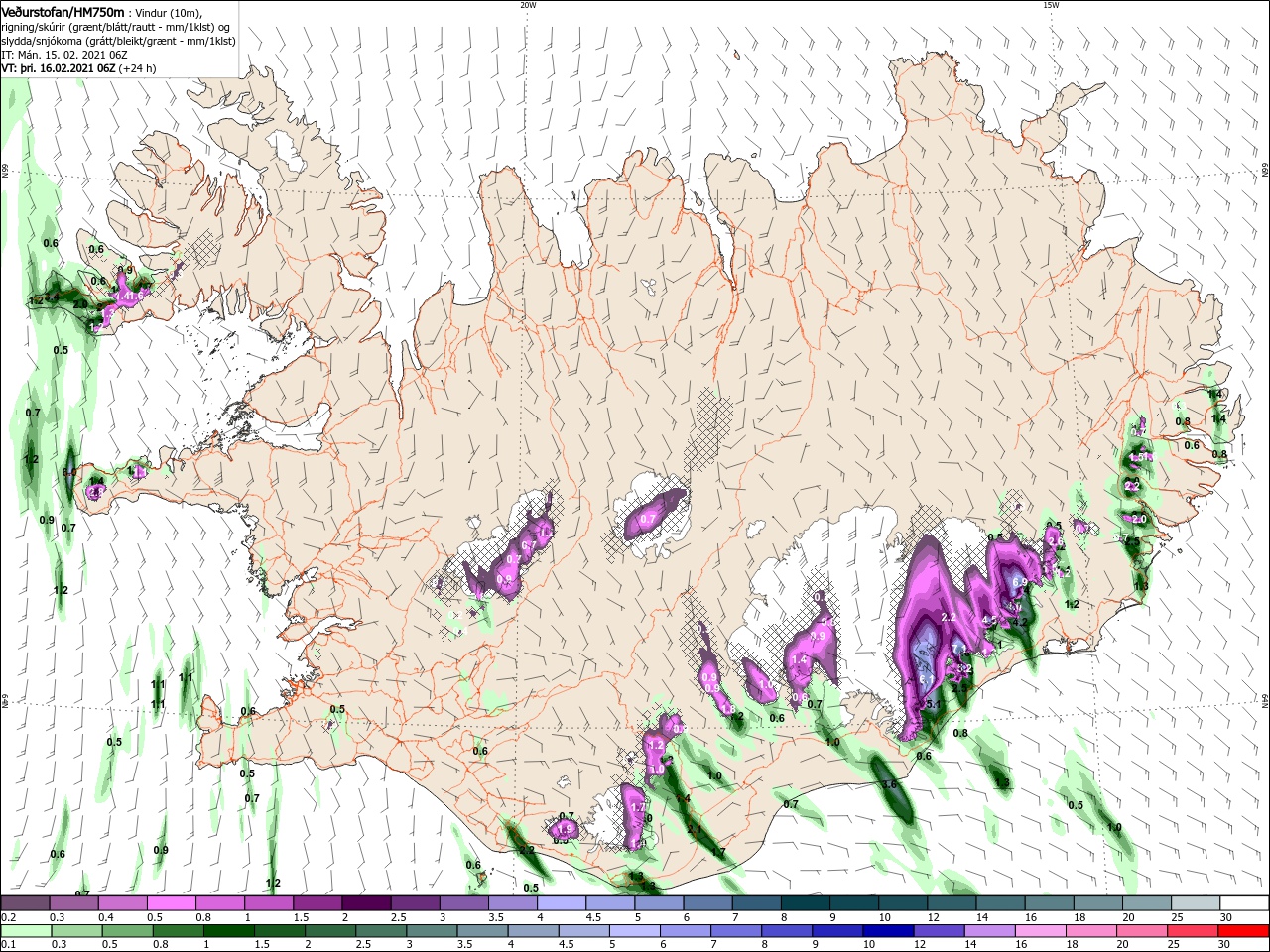Image resolution: width=1270 pixels, height=952 pixels.
Task: Click the bright red swatch ending the lower scale
Action: 1244,931
